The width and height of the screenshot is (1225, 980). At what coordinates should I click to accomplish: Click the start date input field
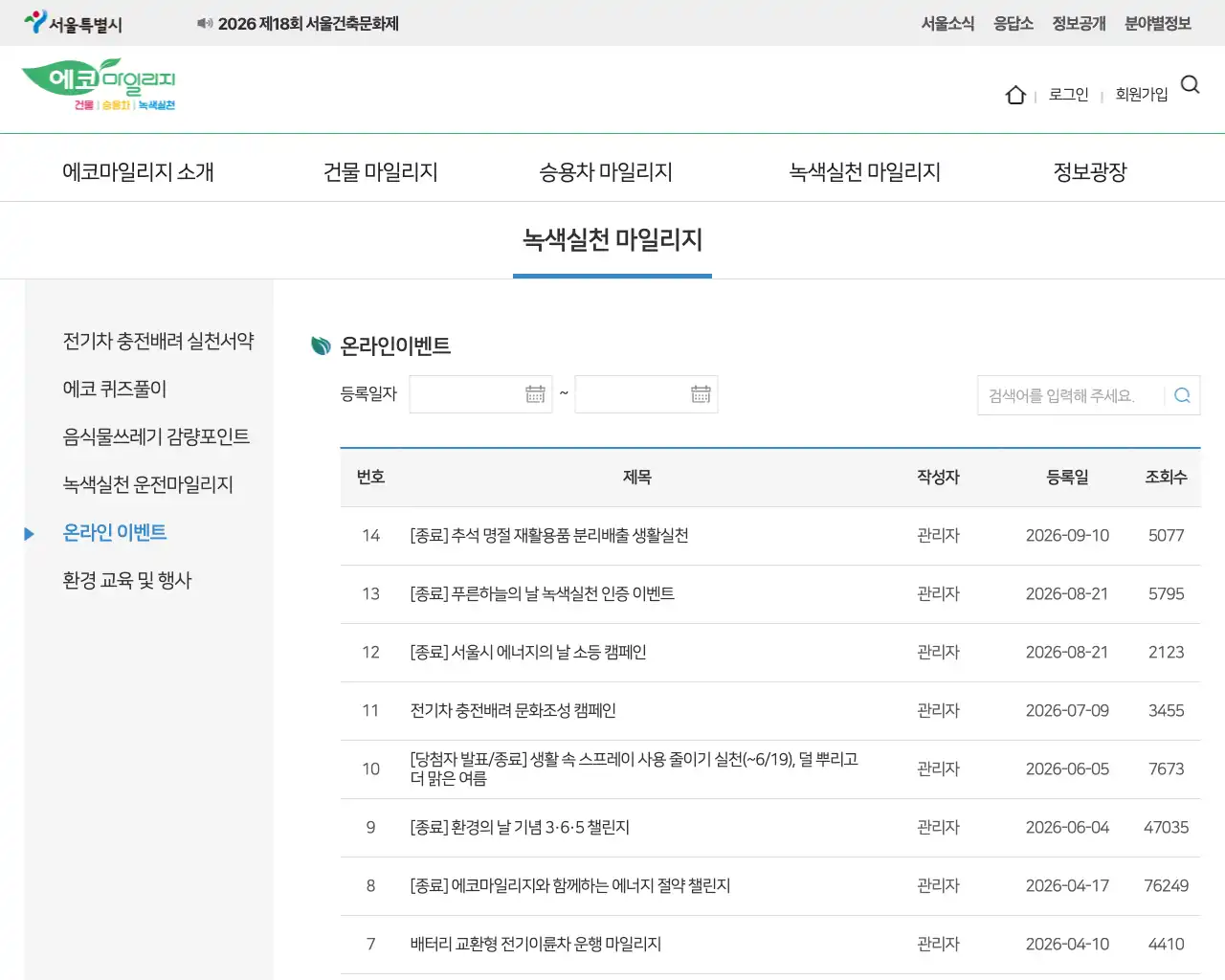[480, 394]
